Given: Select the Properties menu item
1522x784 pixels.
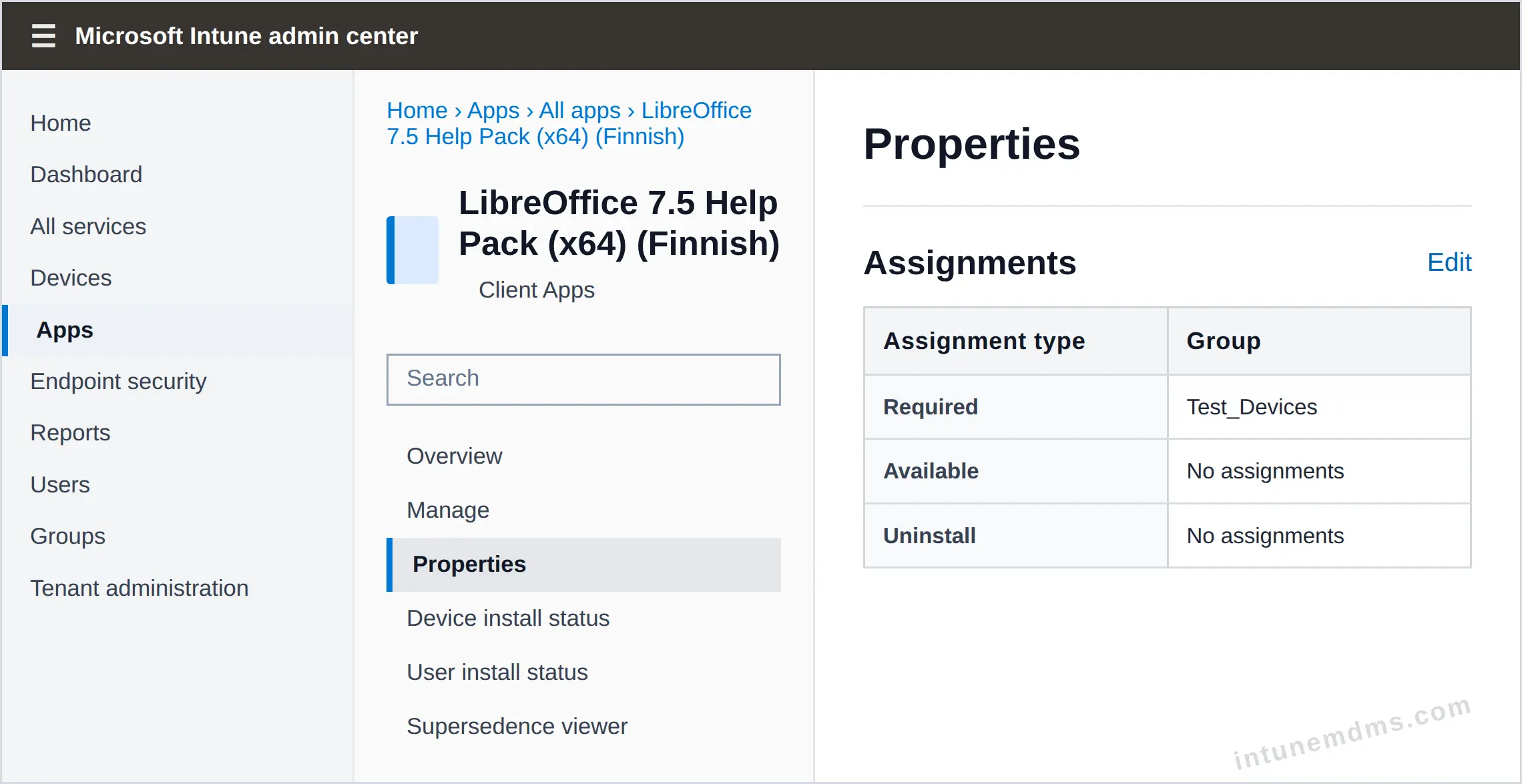Looking at the screenshot, I should point(583,564).
